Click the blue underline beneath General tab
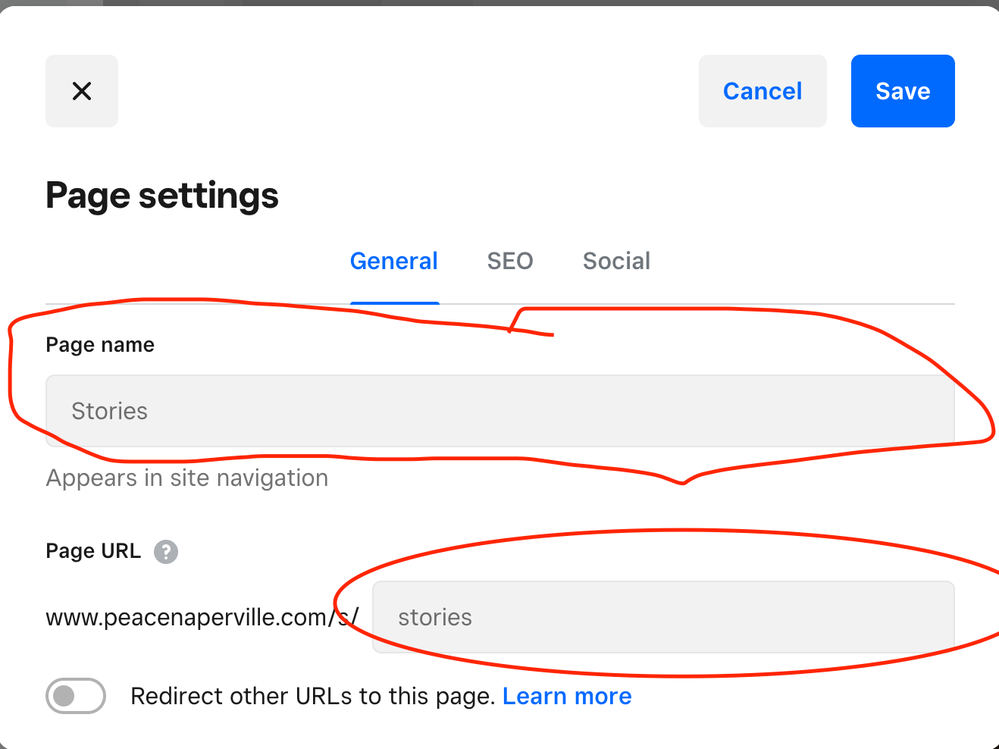 [x=394, y=302]
